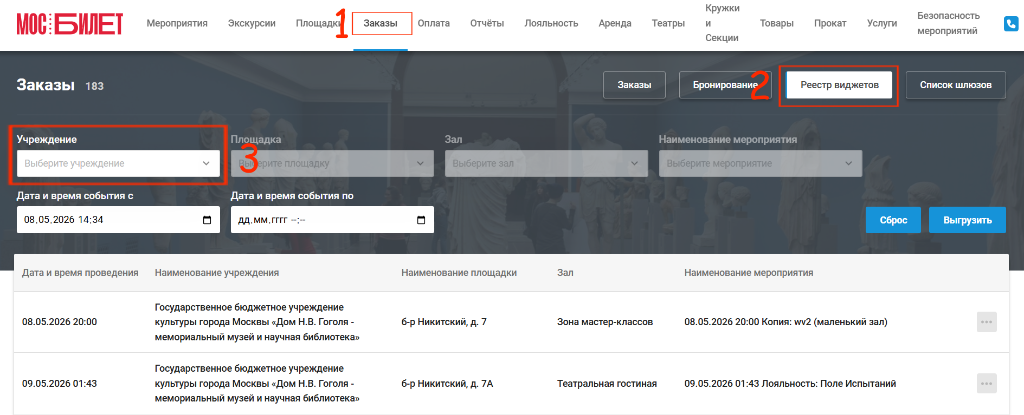This screenshot has height=415, width=1024.
Task: Open the Мероприятия section
Action: [x=177, y=24]
